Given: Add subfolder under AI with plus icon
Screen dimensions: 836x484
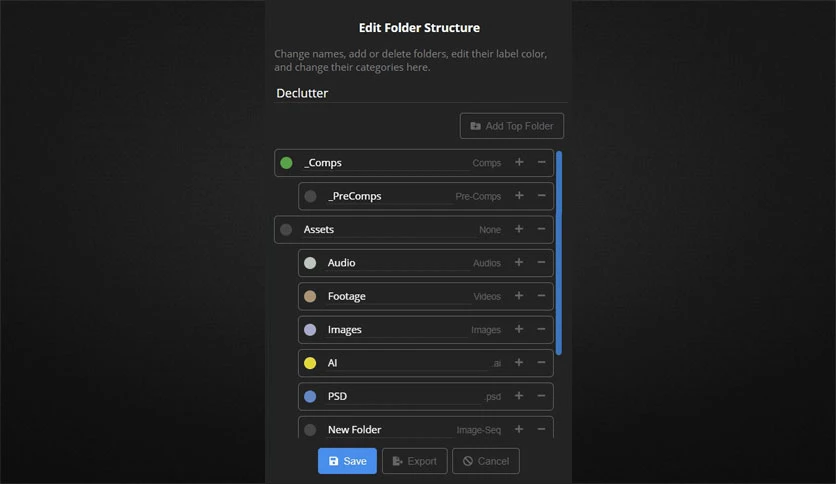Looking at the screenshot, I should 519,362.
